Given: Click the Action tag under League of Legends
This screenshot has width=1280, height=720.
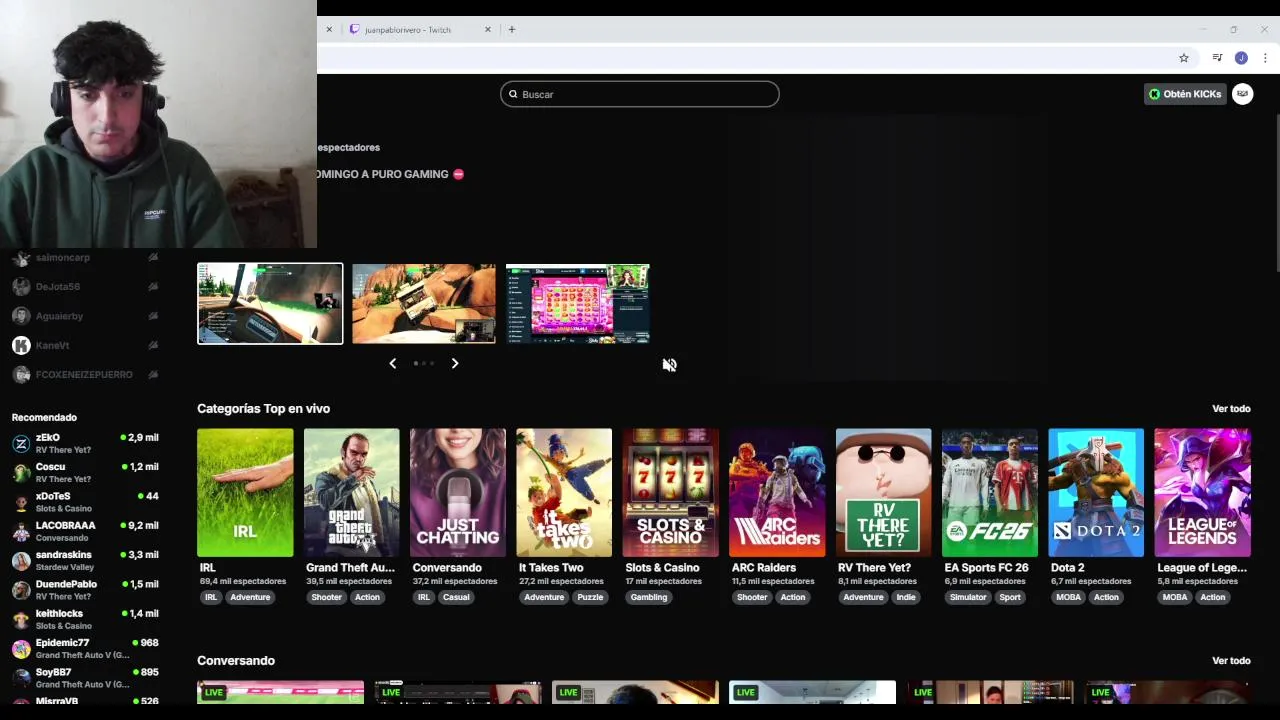Looking at the screenshot, I should [1213, 597].
